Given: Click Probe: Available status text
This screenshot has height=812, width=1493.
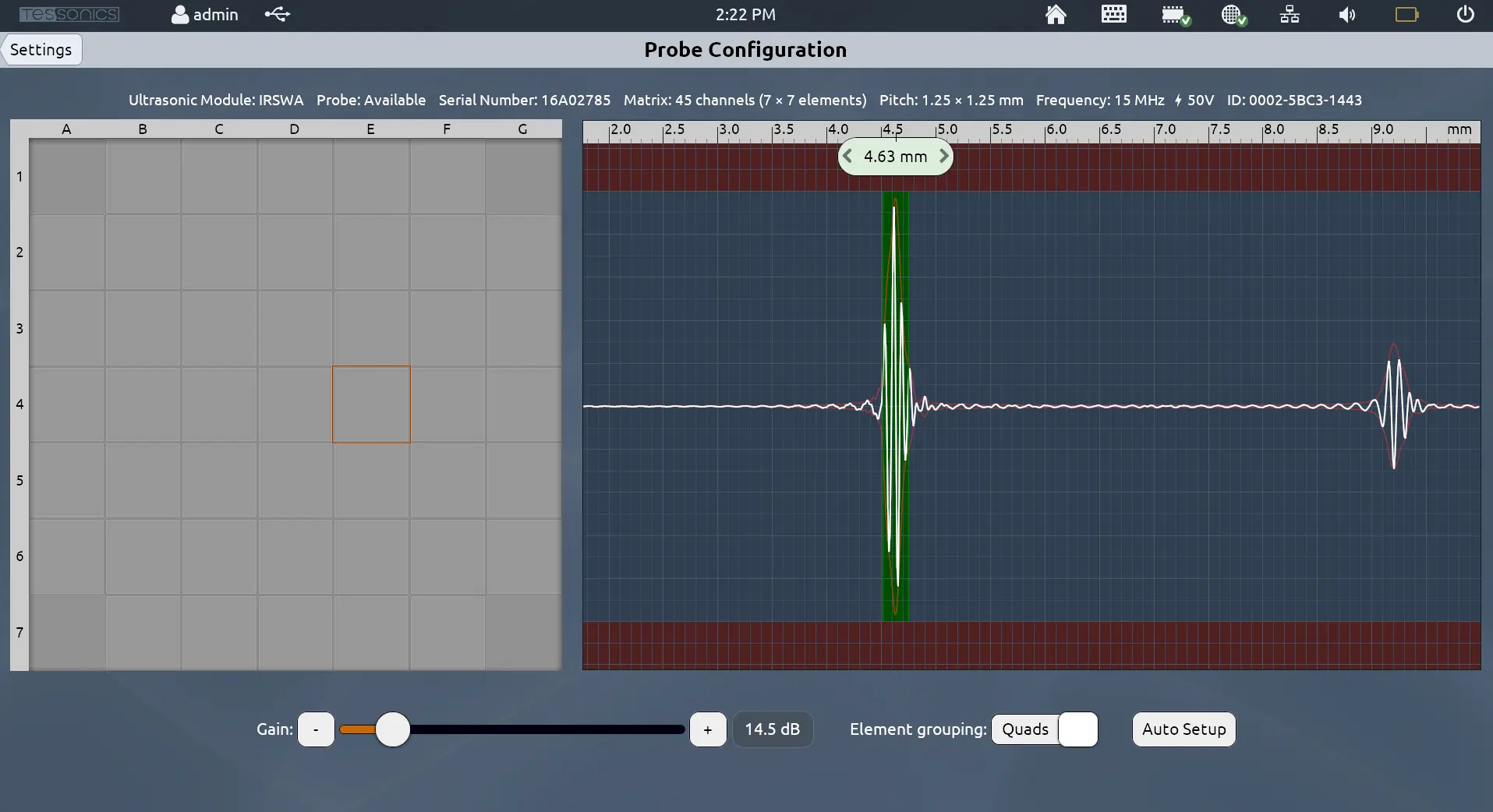Looking at the screenshot, I should tap(371, 100).
